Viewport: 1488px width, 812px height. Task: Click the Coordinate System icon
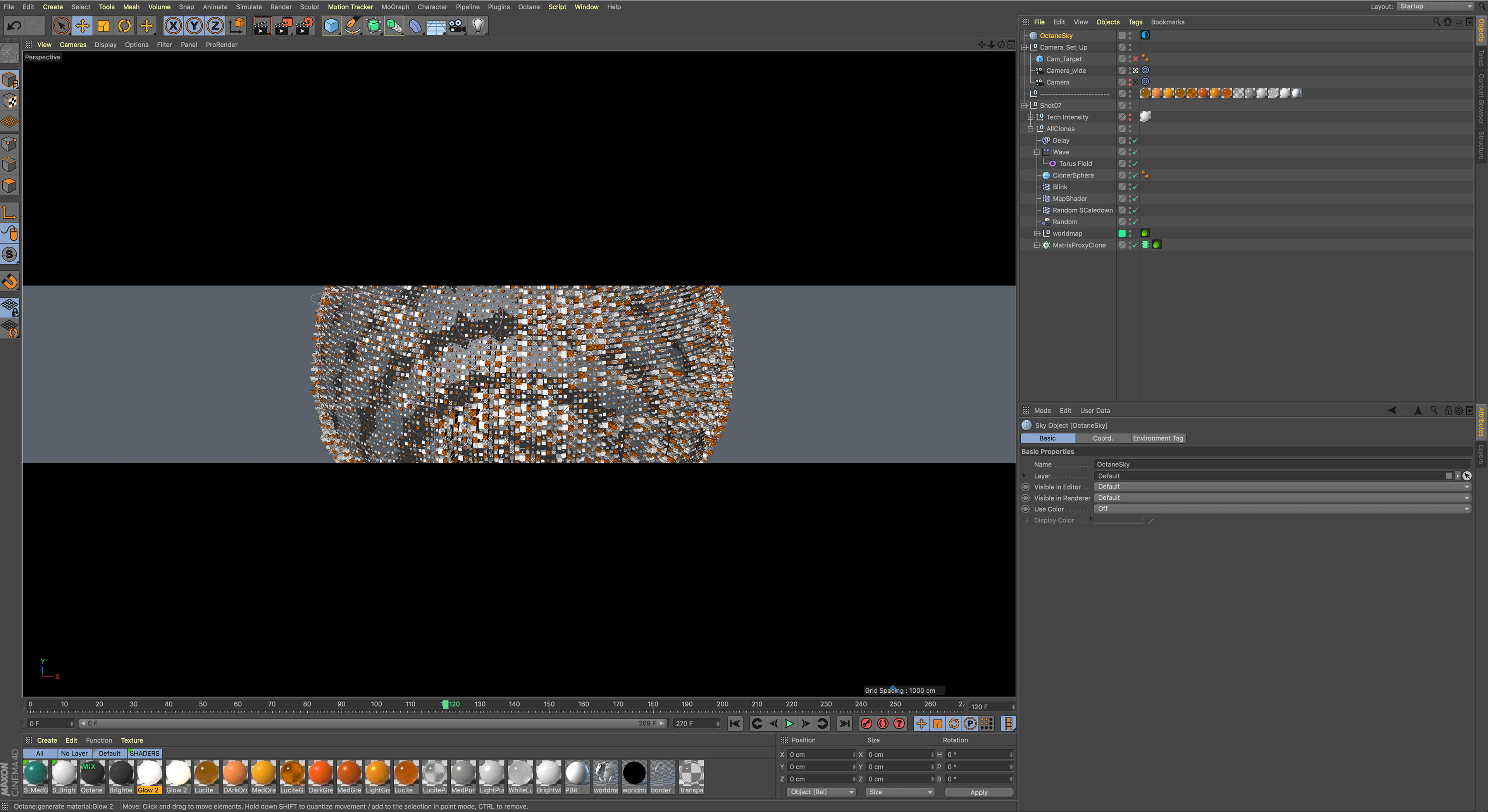pyautogui.click(x=237, y=26)
